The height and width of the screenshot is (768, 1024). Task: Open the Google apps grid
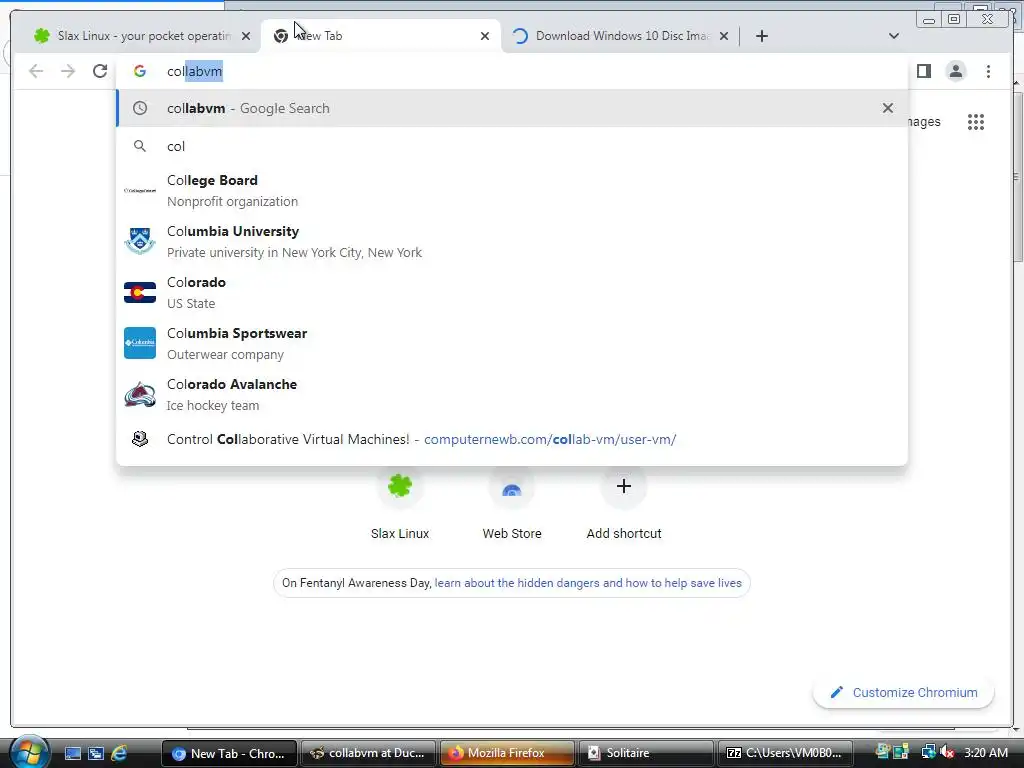click(976, 122)
